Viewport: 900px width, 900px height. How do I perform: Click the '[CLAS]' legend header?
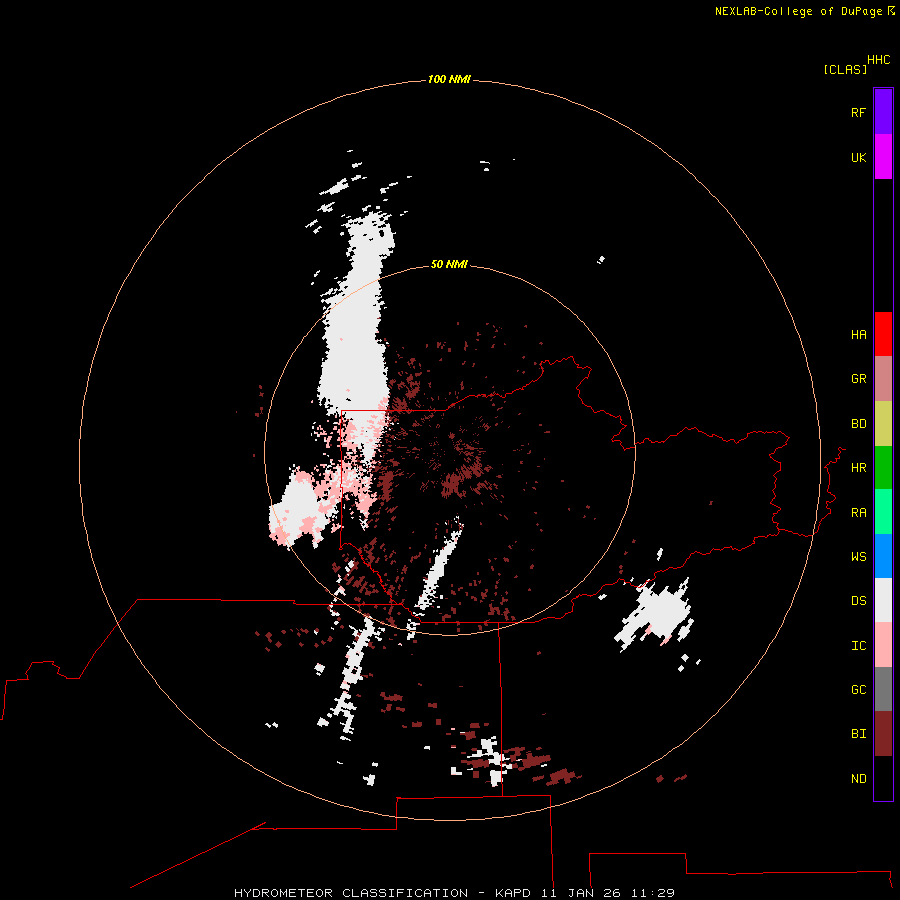coord(845,69)
